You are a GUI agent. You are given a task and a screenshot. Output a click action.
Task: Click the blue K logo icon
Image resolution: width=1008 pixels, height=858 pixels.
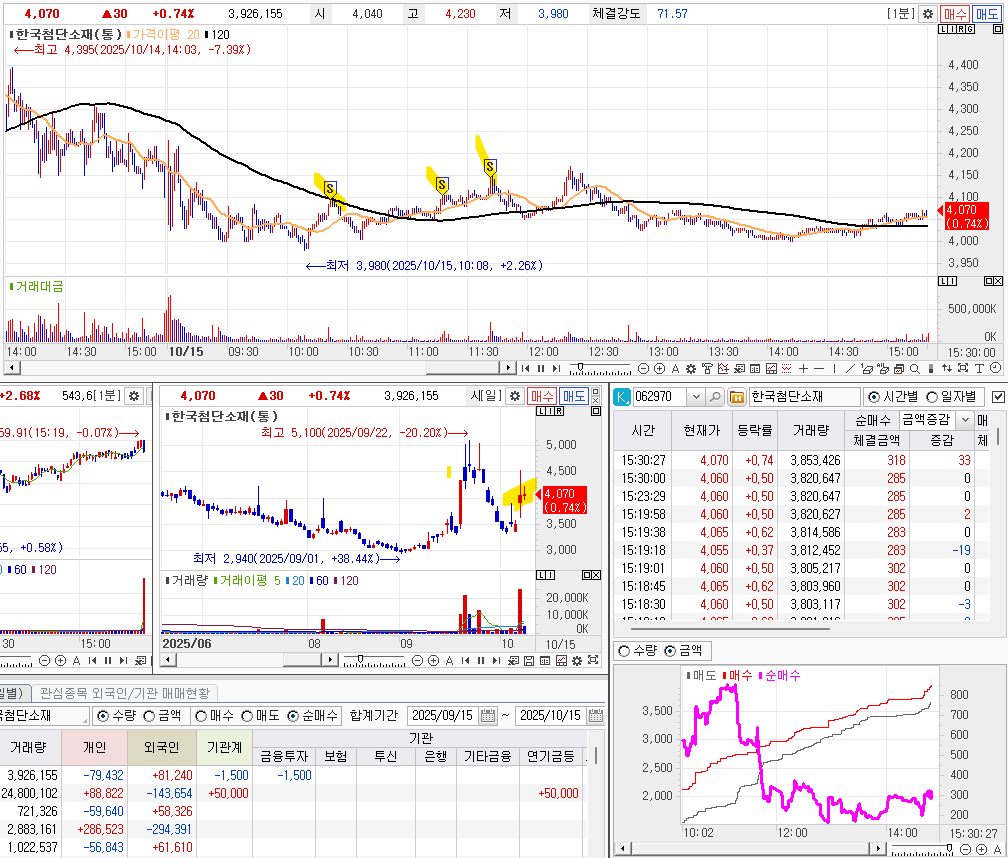click(622, 397)
